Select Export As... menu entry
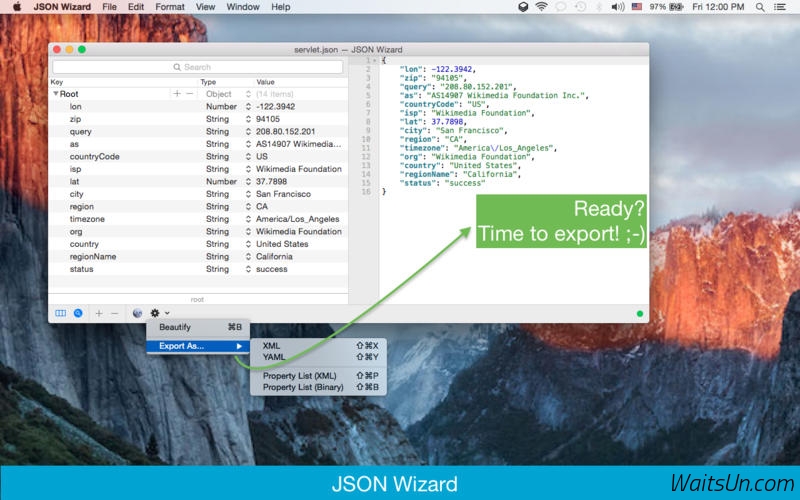800x500 pixels. pos(198,346)
